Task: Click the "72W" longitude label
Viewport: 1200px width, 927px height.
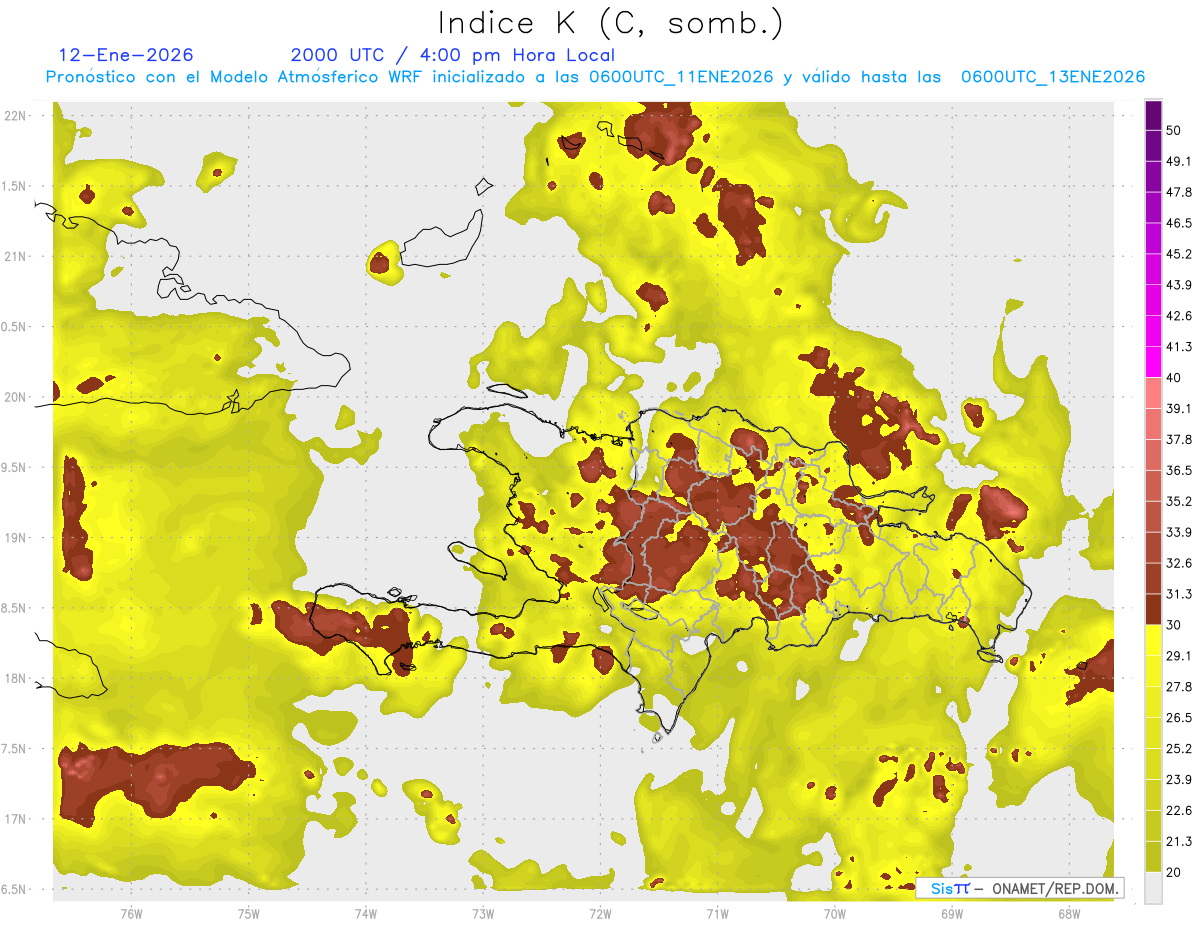Action: click(600, 913)
